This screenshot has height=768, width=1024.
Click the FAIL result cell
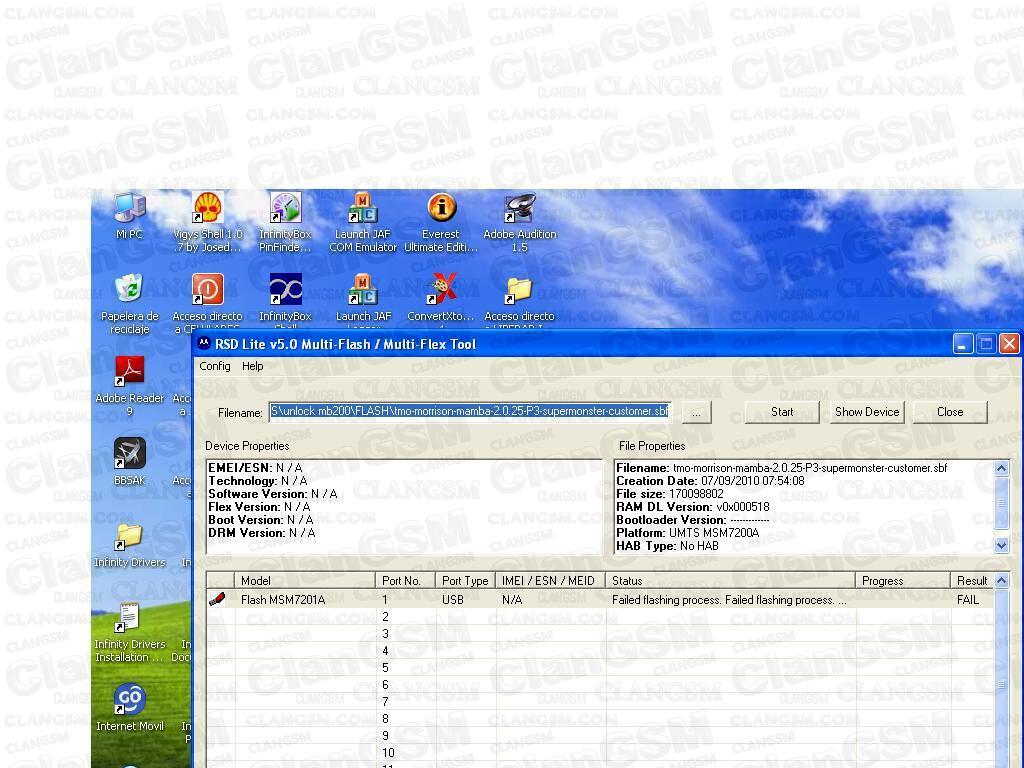click(x=968, y=600)
